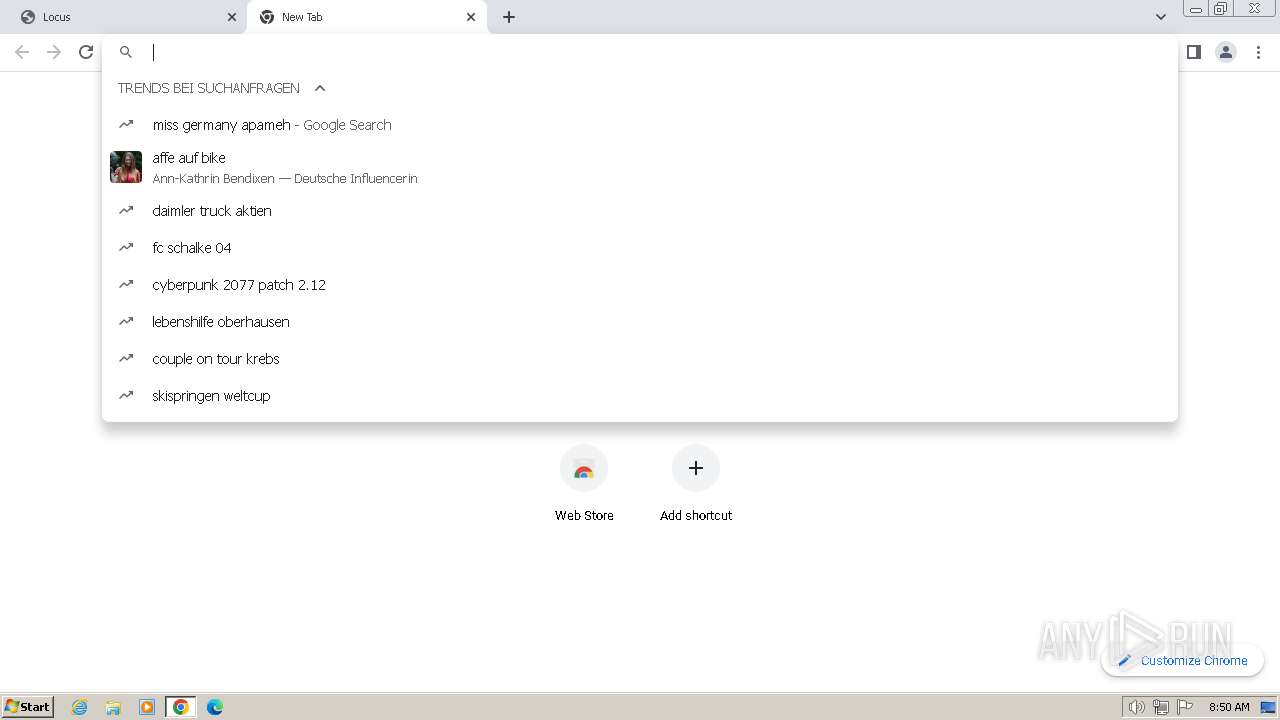Open Customize Chrome button
The height and width of the screenshot is (720, 1280).
pyautogui.click(x=1182, y=660)
